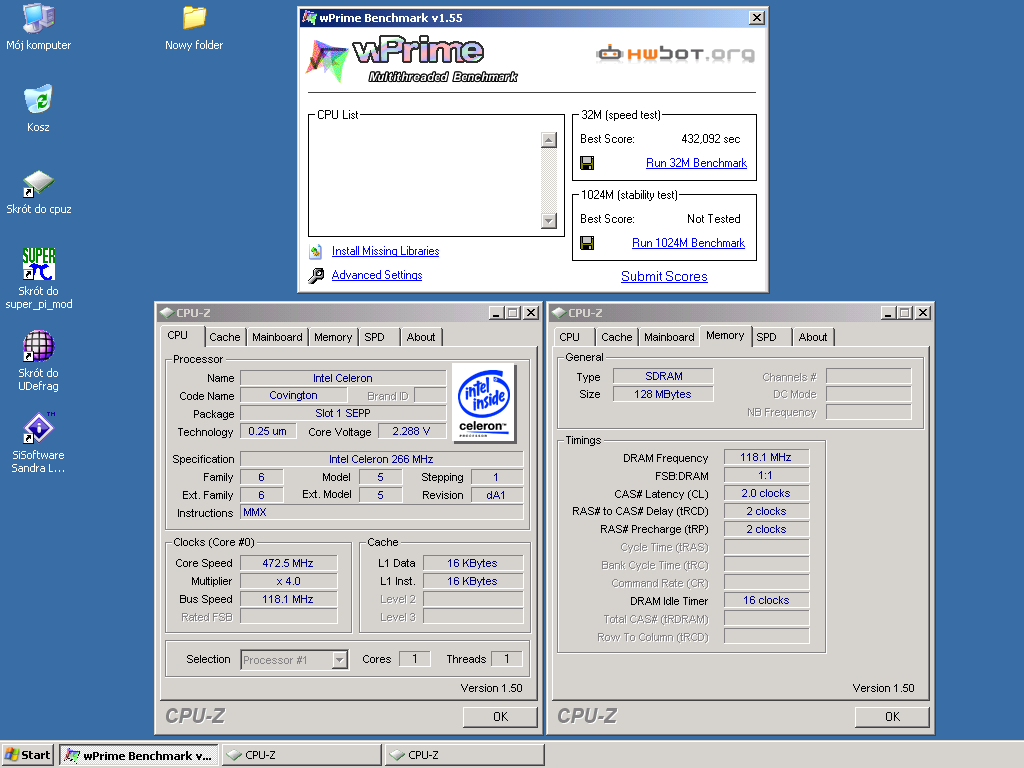The width and height of the screenshot is (1024, 768).
Task: Switch to Memory tab in left CPU-Z
Action: click(332, 337)
